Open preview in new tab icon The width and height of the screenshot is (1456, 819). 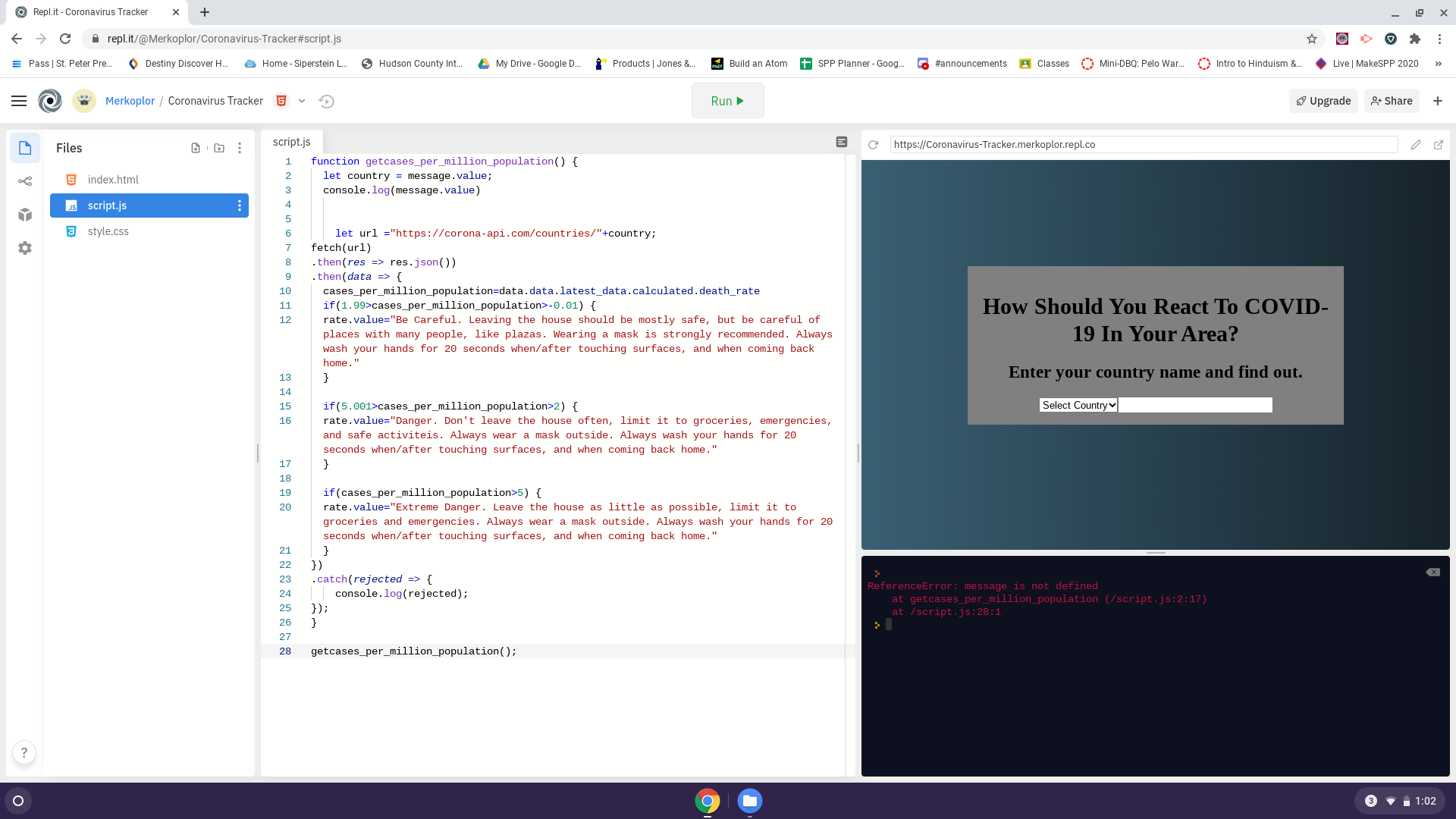pos(1438,145)
